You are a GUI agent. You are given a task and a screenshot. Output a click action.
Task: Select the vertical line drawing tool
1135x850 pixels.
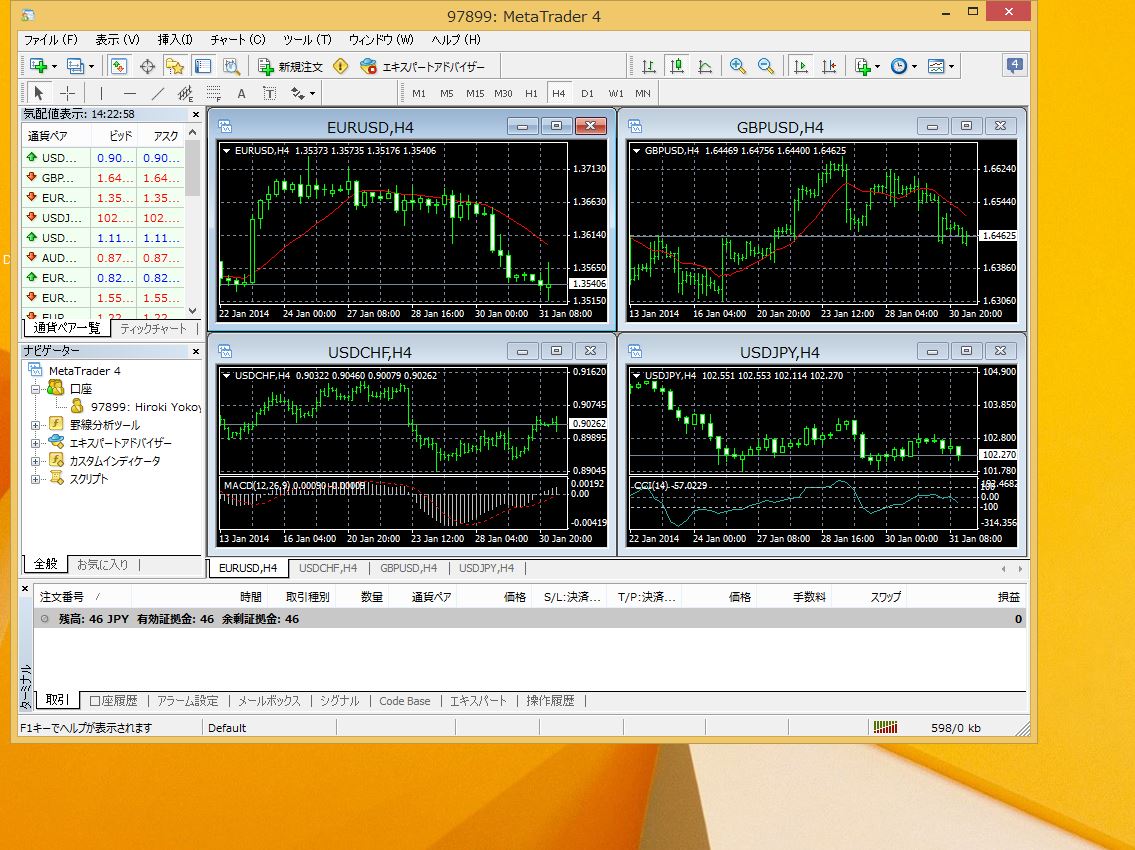tap(101, 93)
